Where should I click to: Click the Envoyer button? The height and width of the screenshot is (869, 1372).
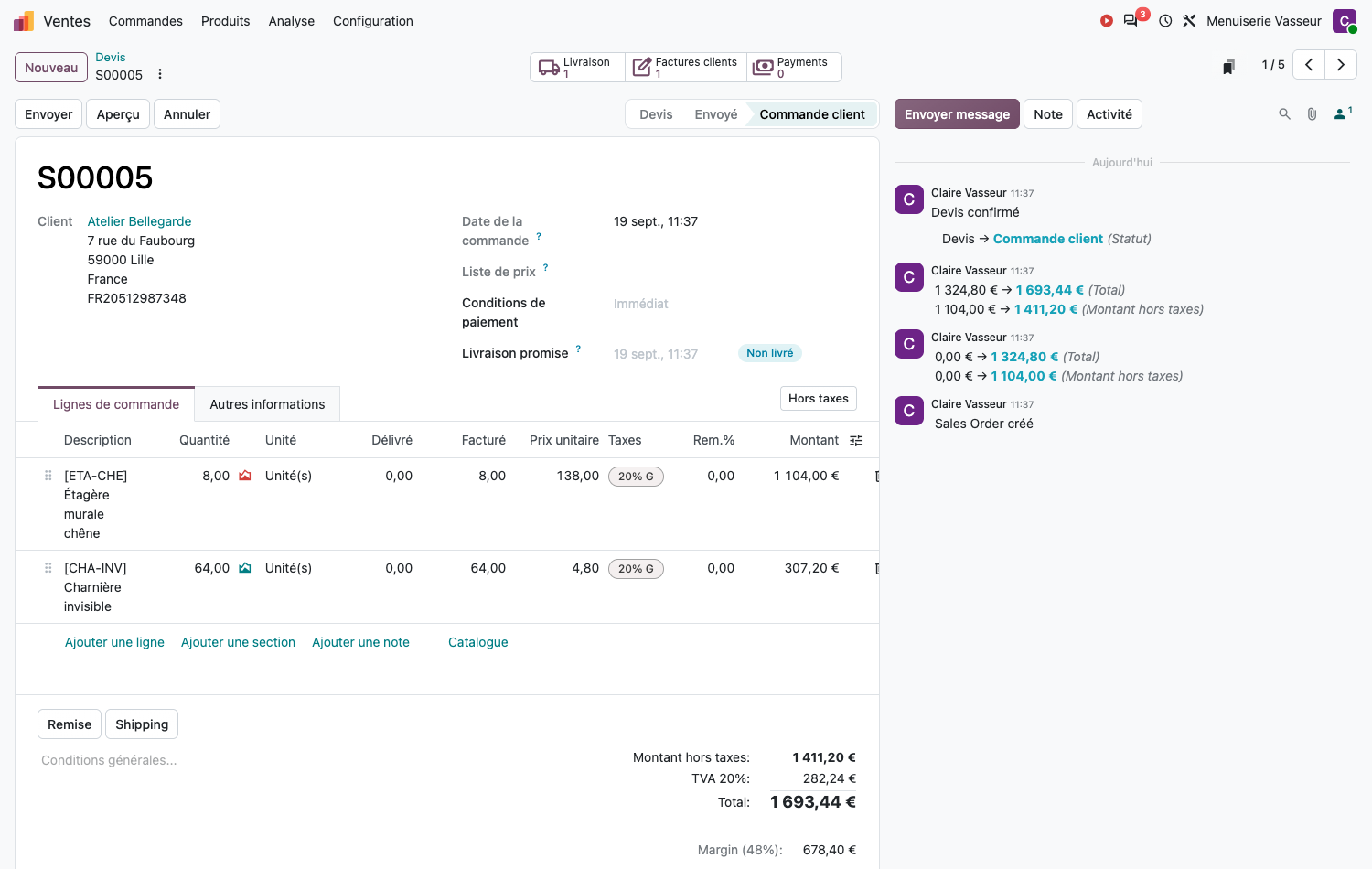coord(48,114)
